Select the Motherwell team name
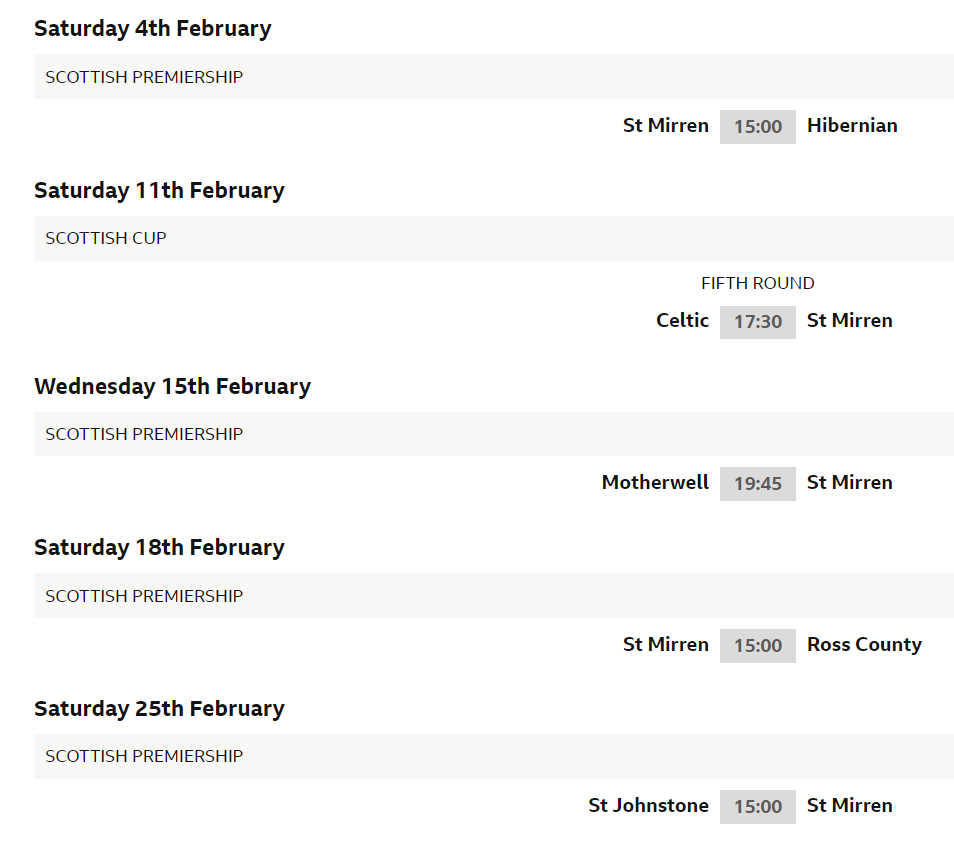 click(655, 483)
